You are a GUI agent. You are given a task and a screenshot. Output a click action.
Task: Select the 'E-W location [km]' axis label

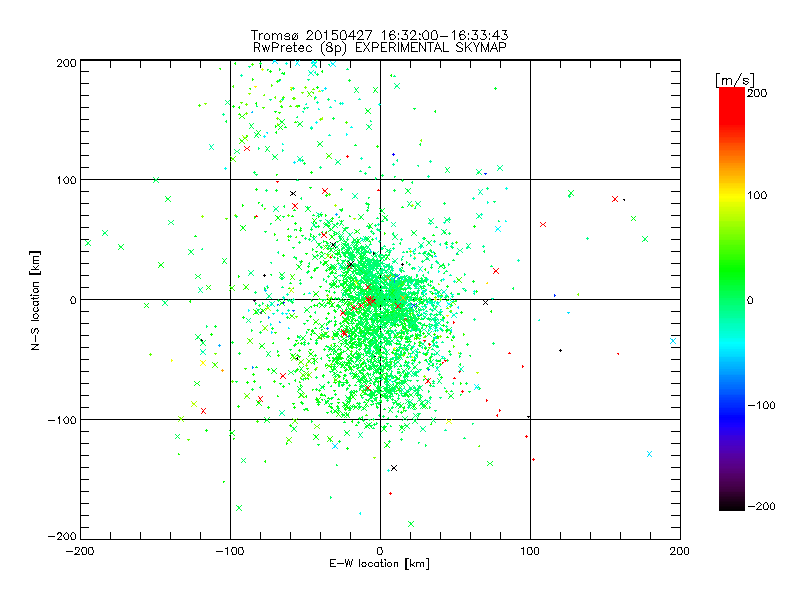(379, 564)
